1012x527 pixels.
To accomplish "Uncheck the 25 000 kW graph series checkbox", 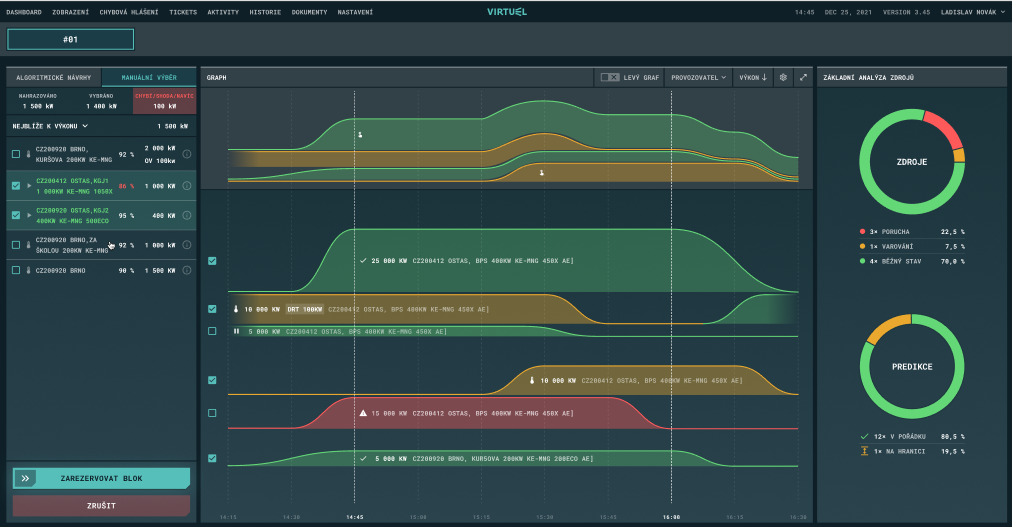I will [212, 260].
